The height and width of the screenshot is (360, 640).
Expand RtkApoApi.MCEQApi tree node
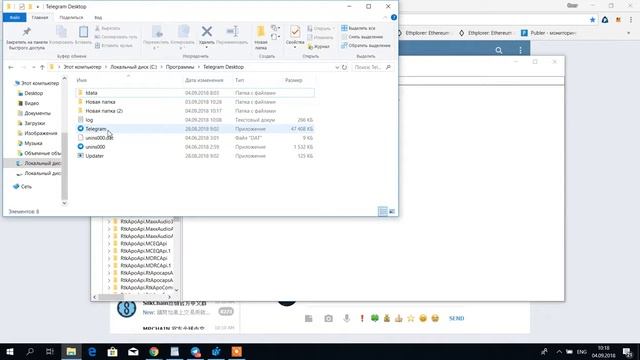[x=109, y=244]
